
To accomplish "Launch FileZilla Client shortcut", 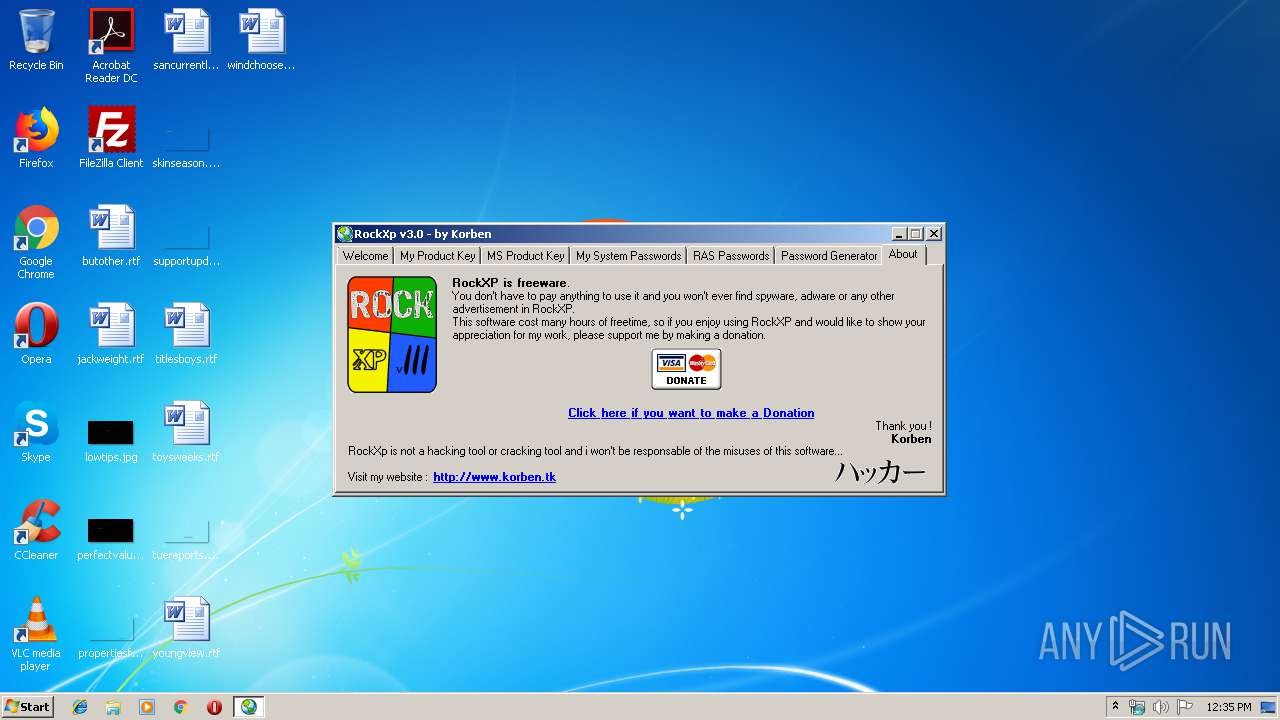I will point(111,138).
